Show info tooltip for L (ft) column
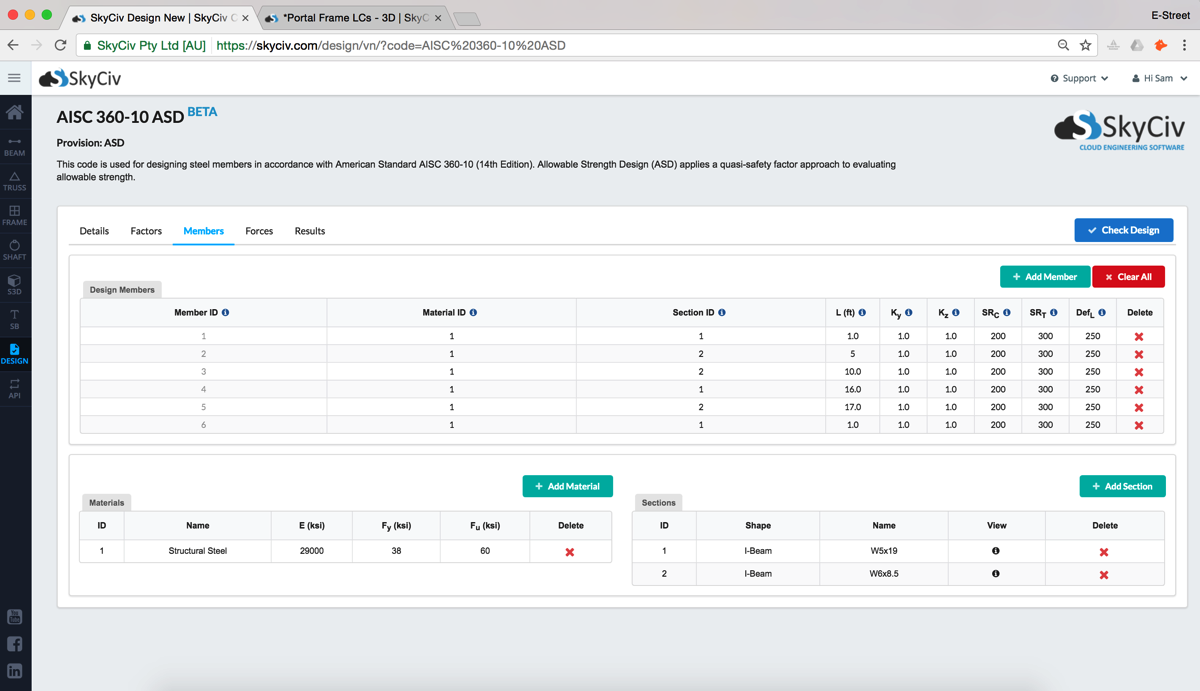This screenshot has height=691, width=1200. click(x=862, y=313)
